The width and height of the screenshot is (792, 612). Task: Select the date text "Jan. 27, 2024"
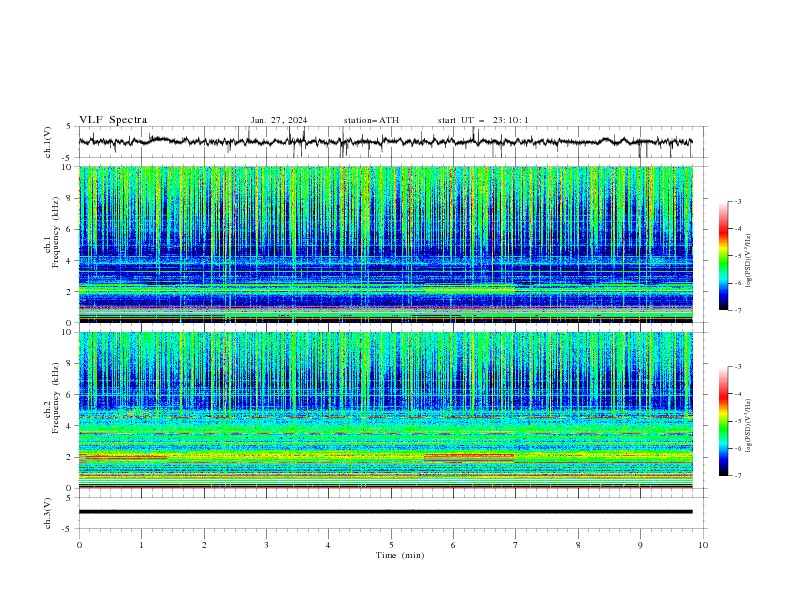click(x=279, y=120)
